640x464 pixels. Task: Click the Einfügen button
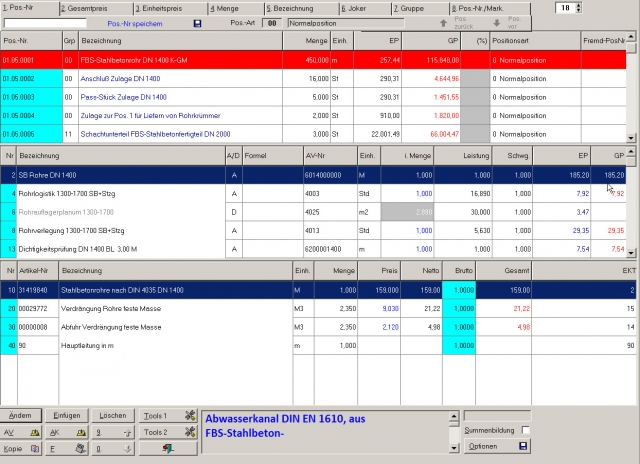[67, 415]
